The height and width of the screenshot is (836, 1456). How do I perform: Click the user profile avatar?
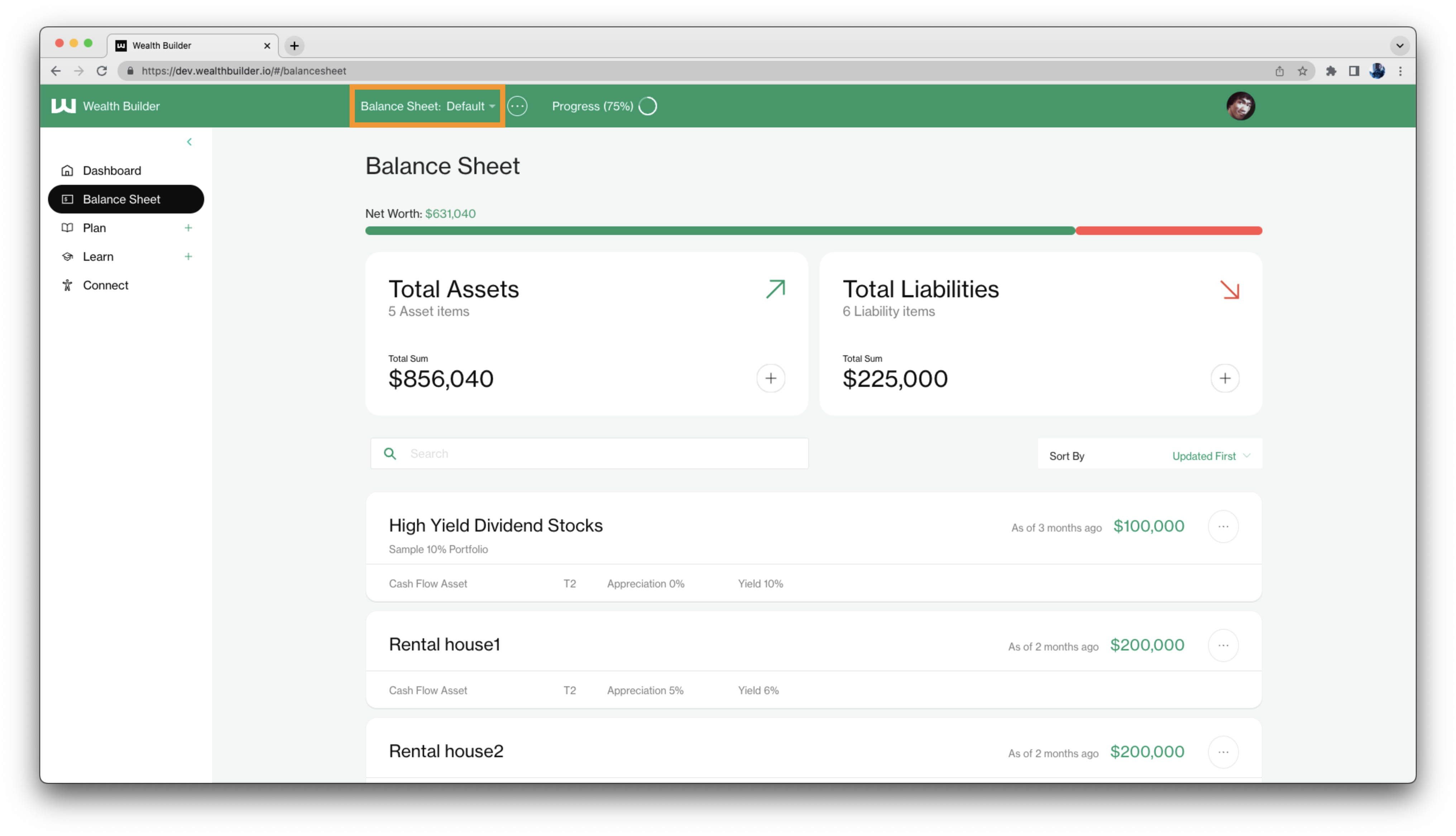pos(1241,106)
